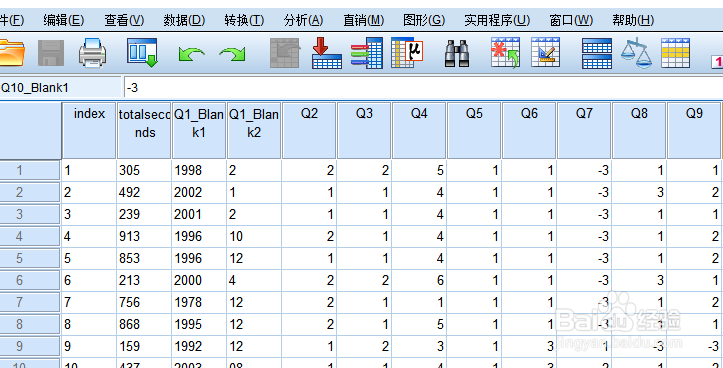Open the Variables info icon

[x=367, y=53]
